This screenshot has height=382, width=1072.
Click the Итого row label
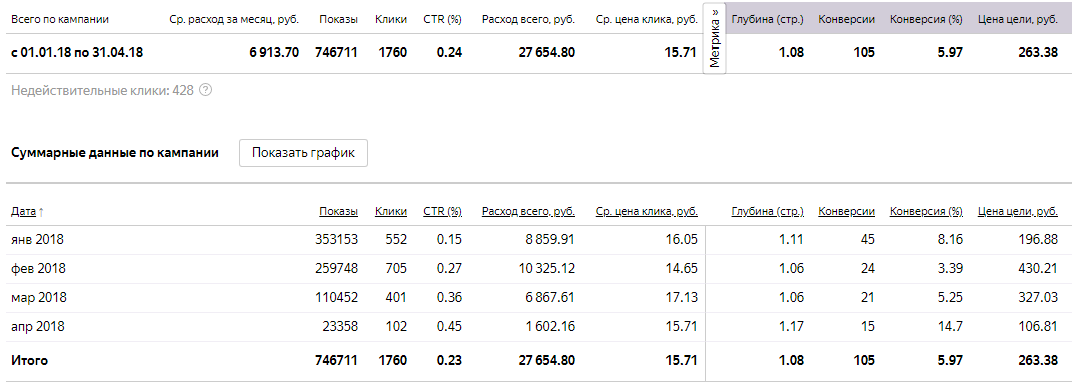pos(29,360)
